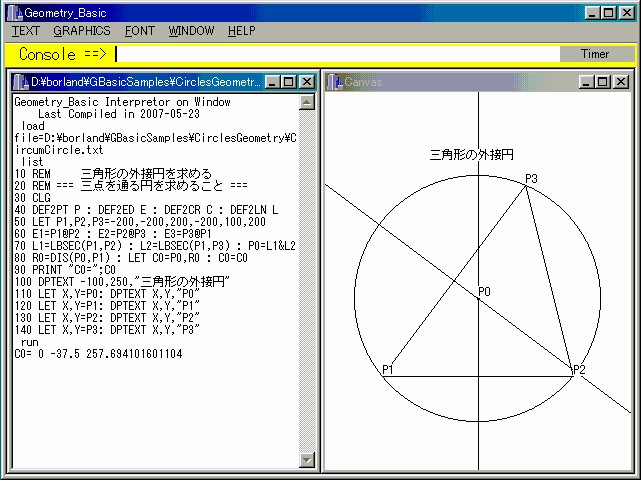Click the 'run' command line
Viewport: 641px width, 480px height.
tap(29, 342)
